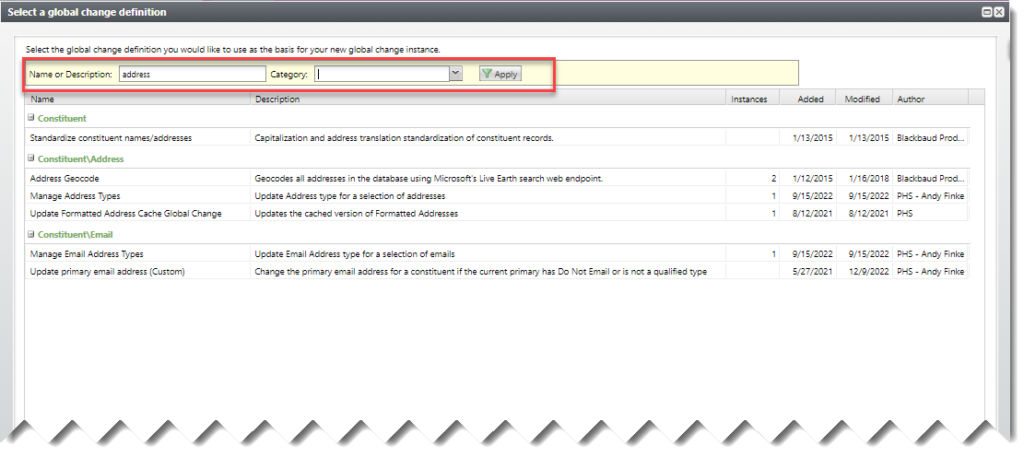Select Standardize constituent names/addresses row
The image size is (1024, 457).
point(111,137)
